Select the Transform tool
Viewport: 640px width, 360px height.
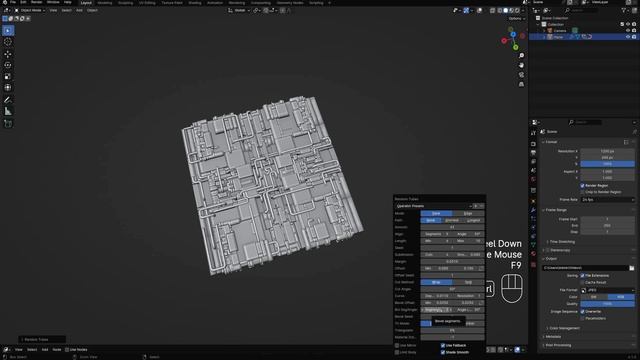pos(8,87)
